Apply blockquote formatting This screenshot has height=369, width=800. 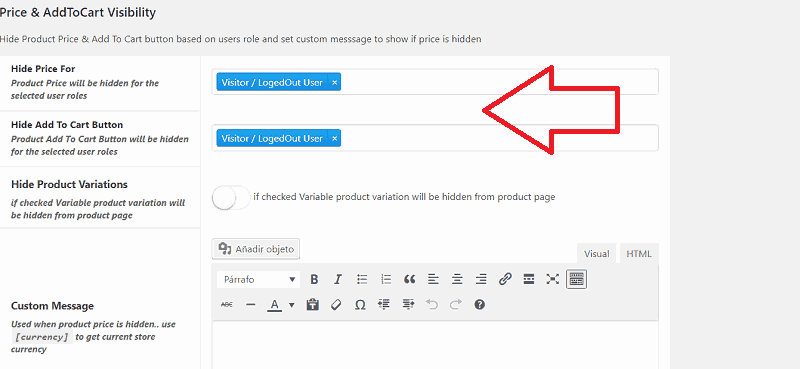[409, 279]
